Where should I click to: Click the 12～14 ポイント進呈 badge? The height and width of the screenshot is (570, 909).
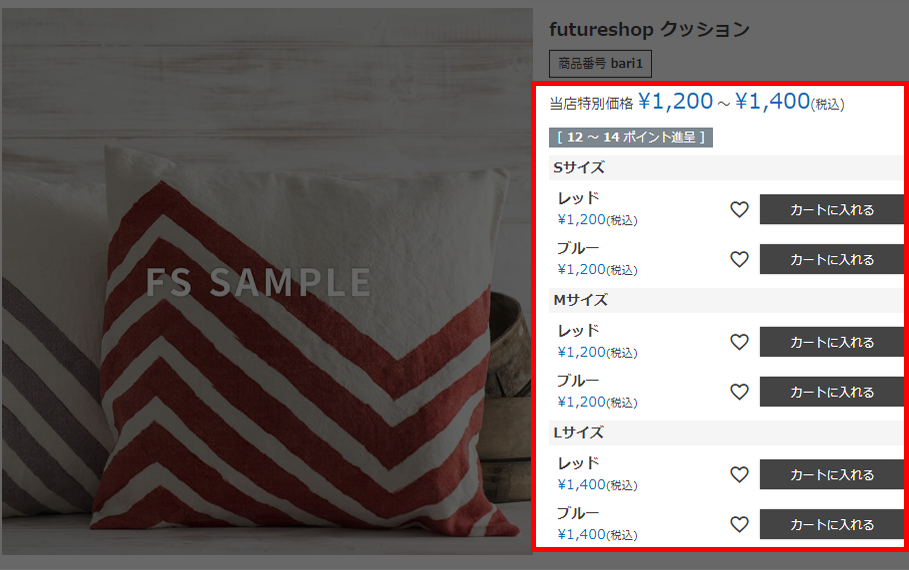(631, 137)
